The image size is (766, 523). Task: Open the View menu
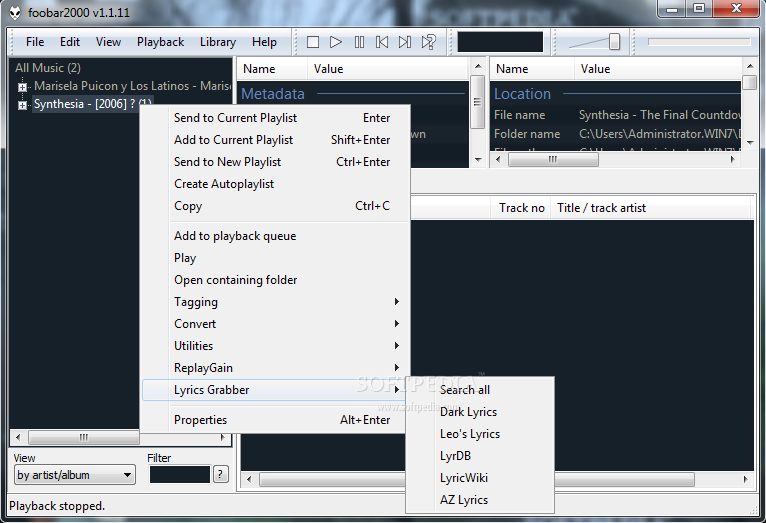pyautogui.click(x=108, y=42)
